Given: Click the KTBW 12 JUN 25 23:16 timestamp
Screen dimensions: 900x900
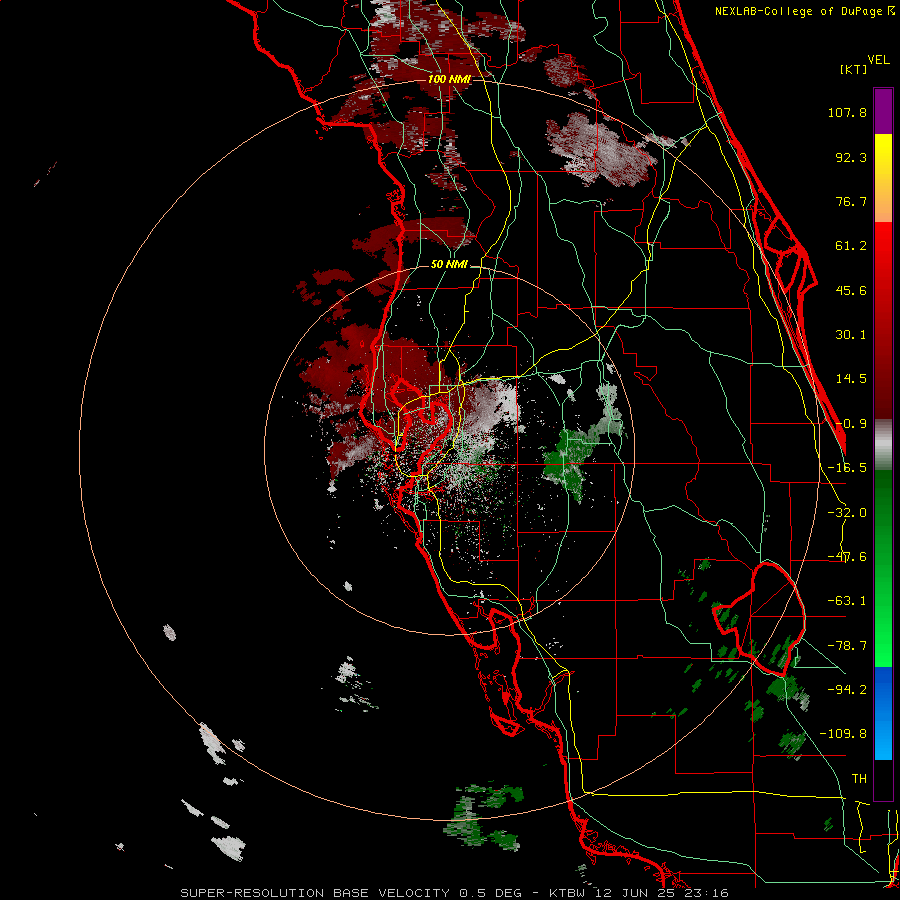Looking at the screenshot, I should 639,893.
